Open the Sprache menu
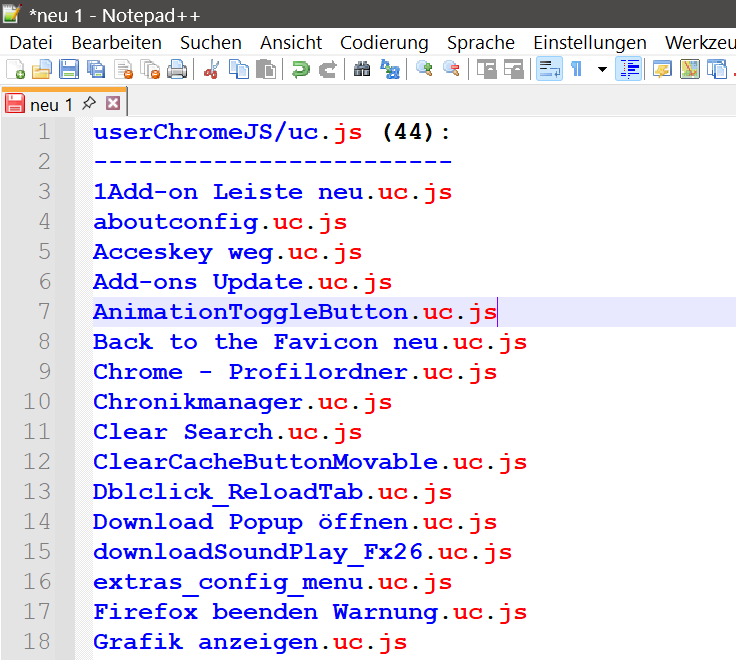This screenshot has height=660, width=736. [x=481, y=43]
